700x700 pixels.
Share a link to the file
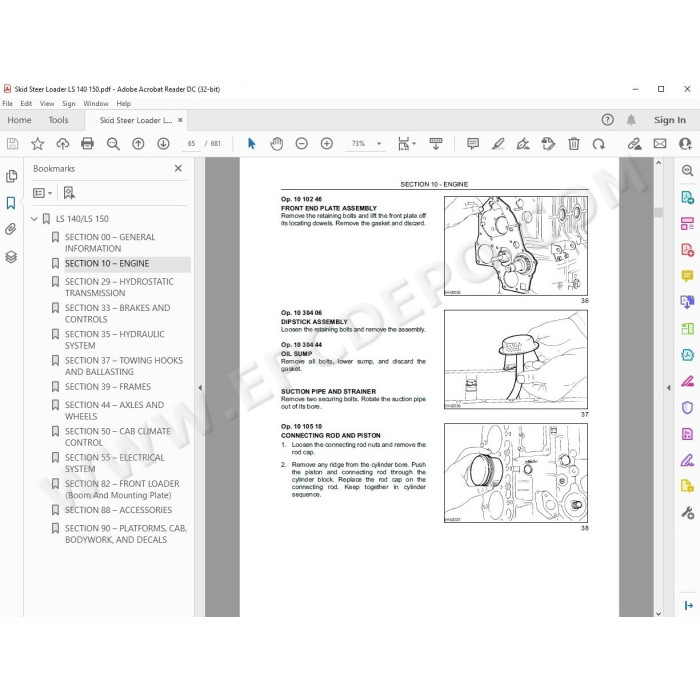tap(634, 143)
